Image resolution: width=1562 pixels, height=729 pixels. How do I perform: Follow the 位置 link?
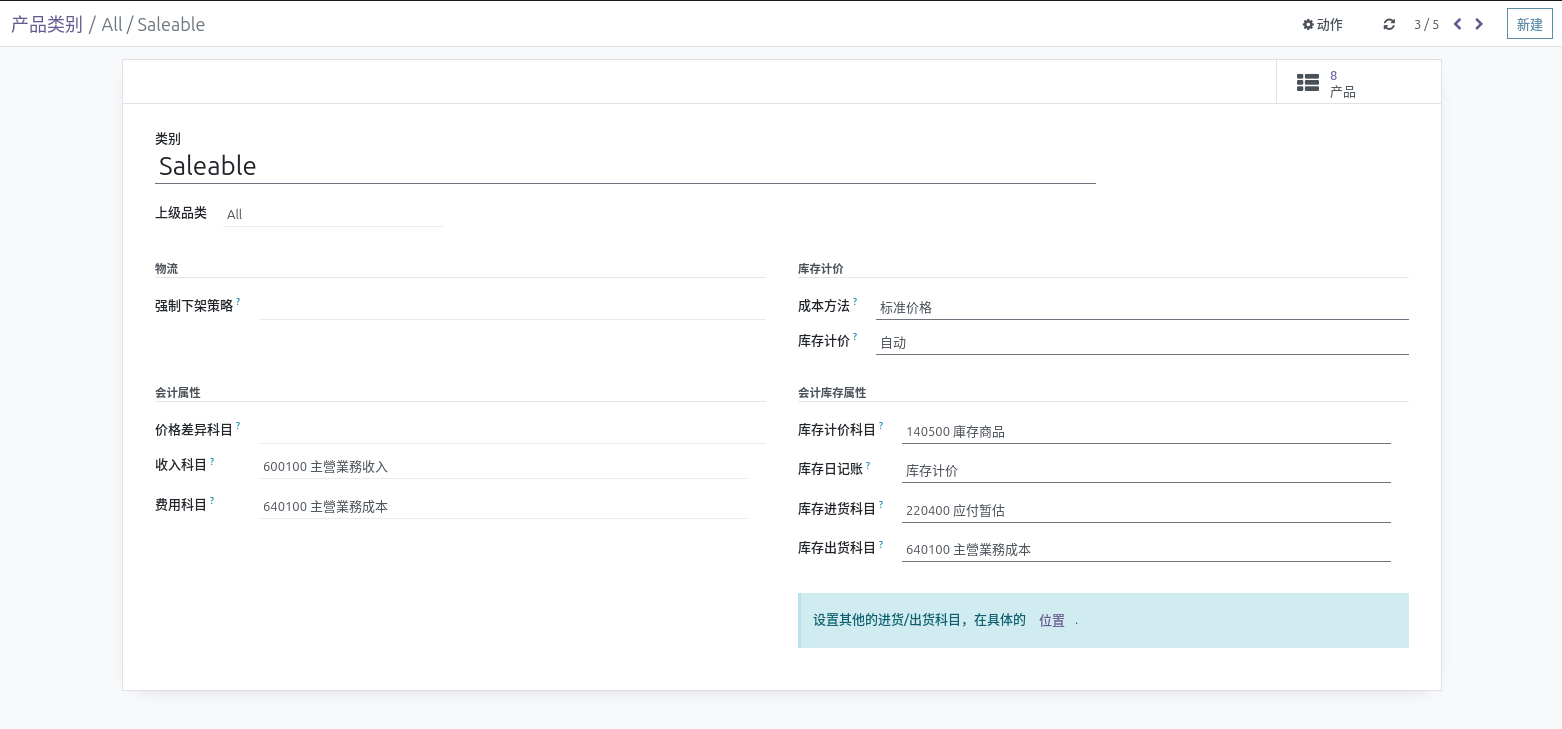click(1052, 620)
